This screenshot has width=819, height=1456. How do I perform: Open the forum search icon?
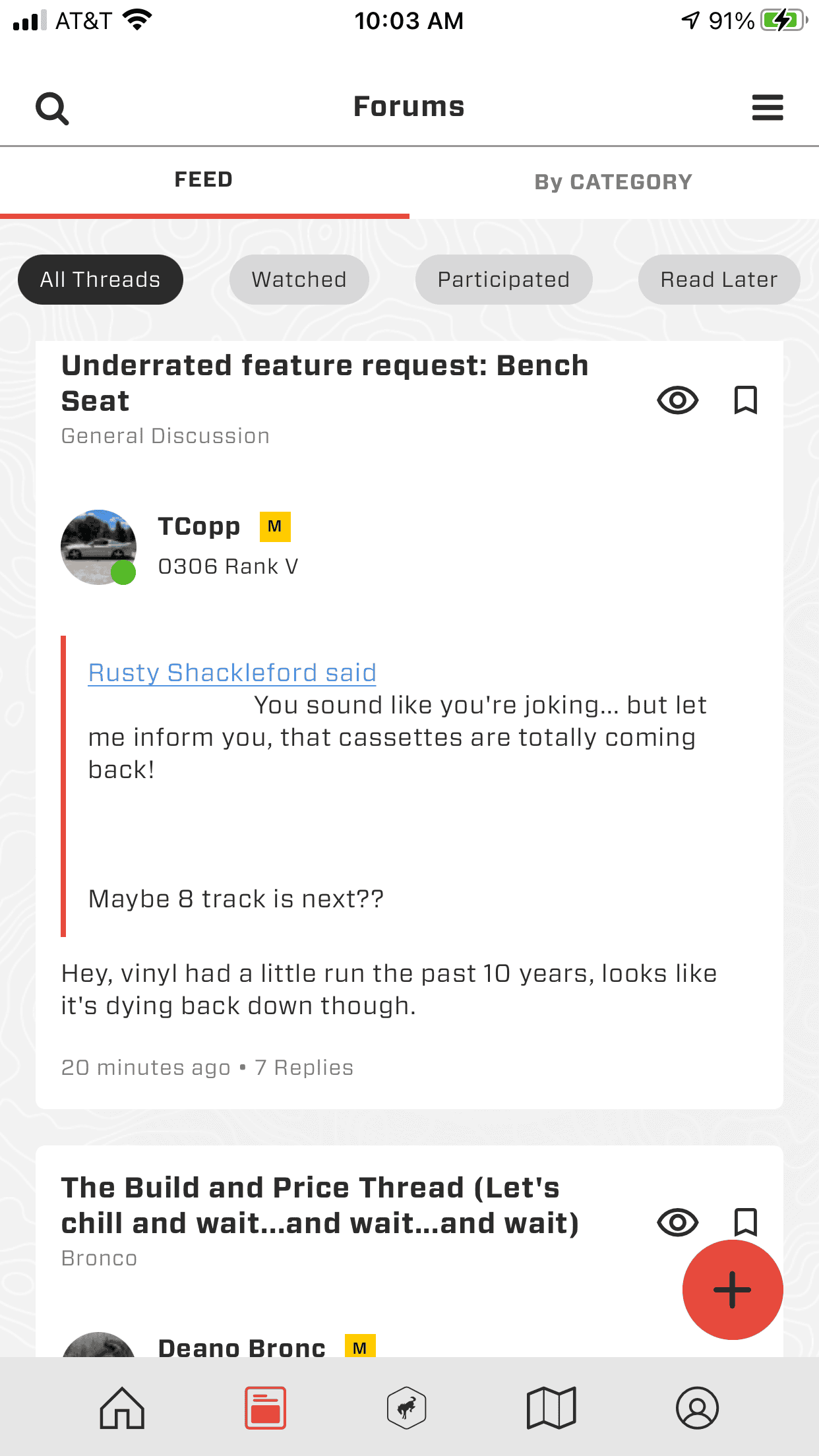52,108
